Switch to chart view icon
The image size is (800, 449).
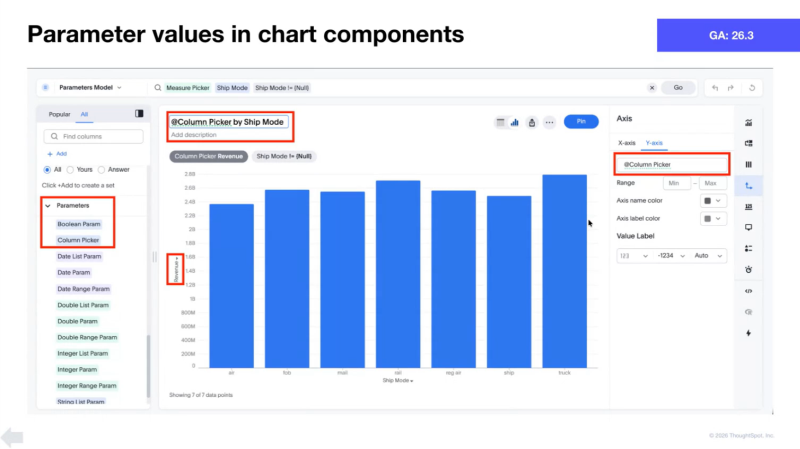515,122
